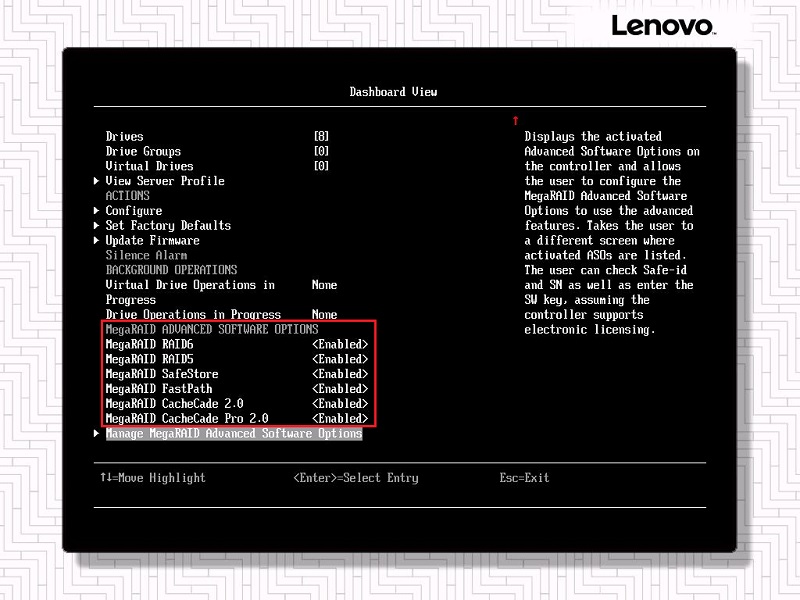This screenshot has width=800, height=600.
Task: Expand the Configure submenu arrow
Action: coord(97,211)
